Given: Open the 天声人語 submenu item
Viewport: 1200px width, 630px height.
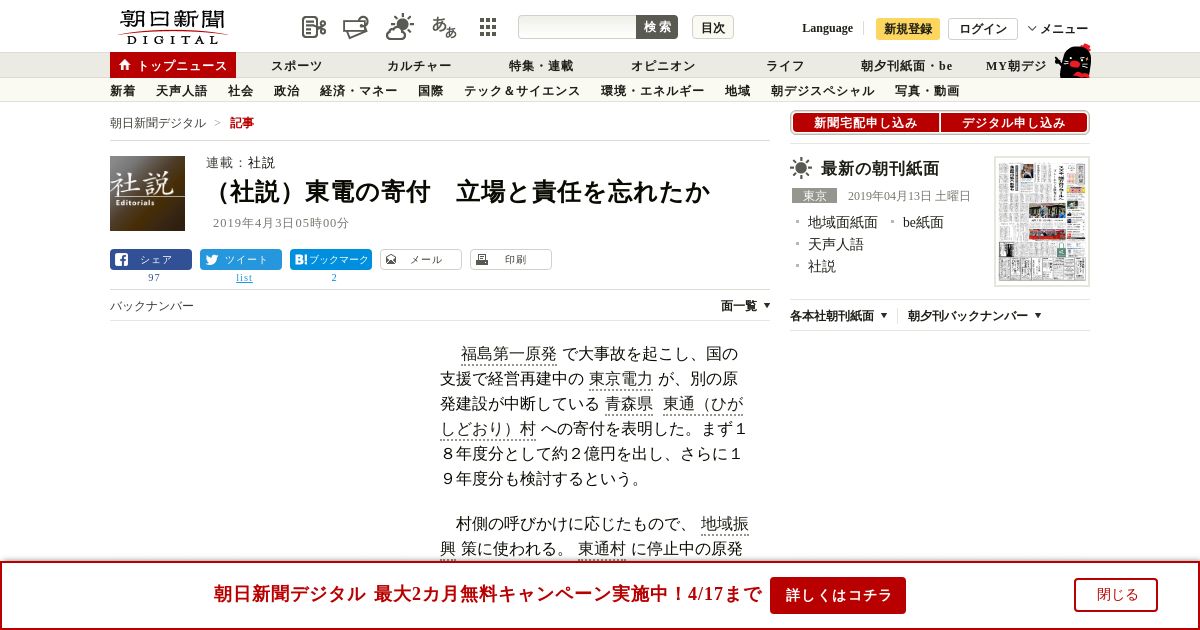Looking at the screenshot, I should coord(182,90).
